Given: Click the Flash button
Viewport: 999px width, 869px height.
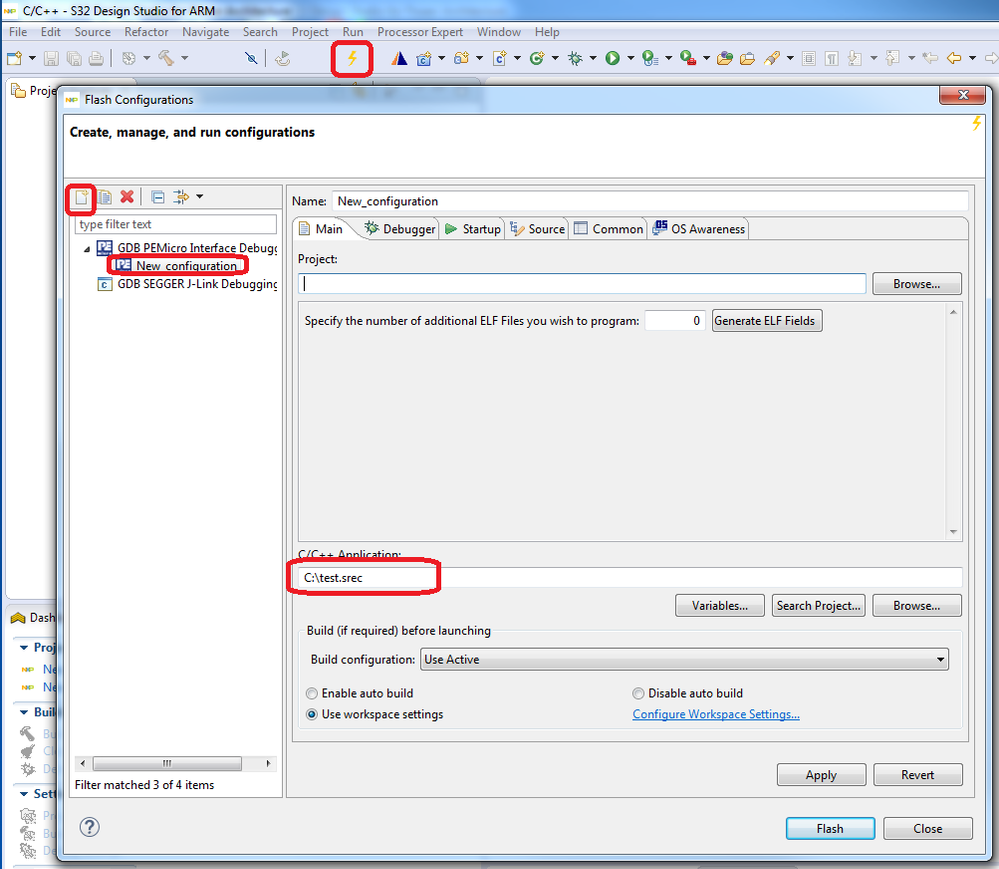Looking at the screenshot, I should tap(830, 828).
